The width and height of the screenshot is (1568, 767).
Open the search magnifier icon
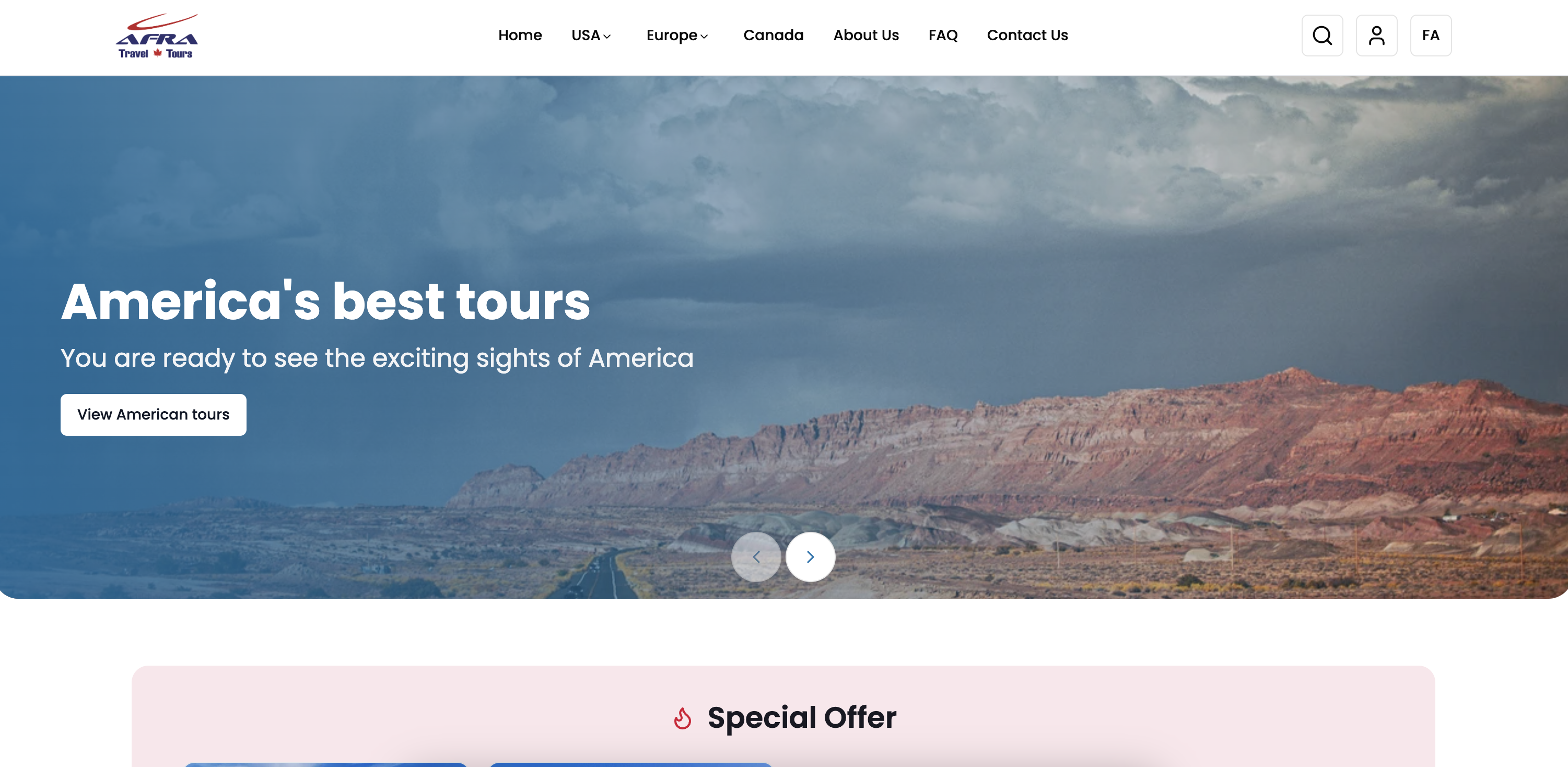pos(1322,36)
